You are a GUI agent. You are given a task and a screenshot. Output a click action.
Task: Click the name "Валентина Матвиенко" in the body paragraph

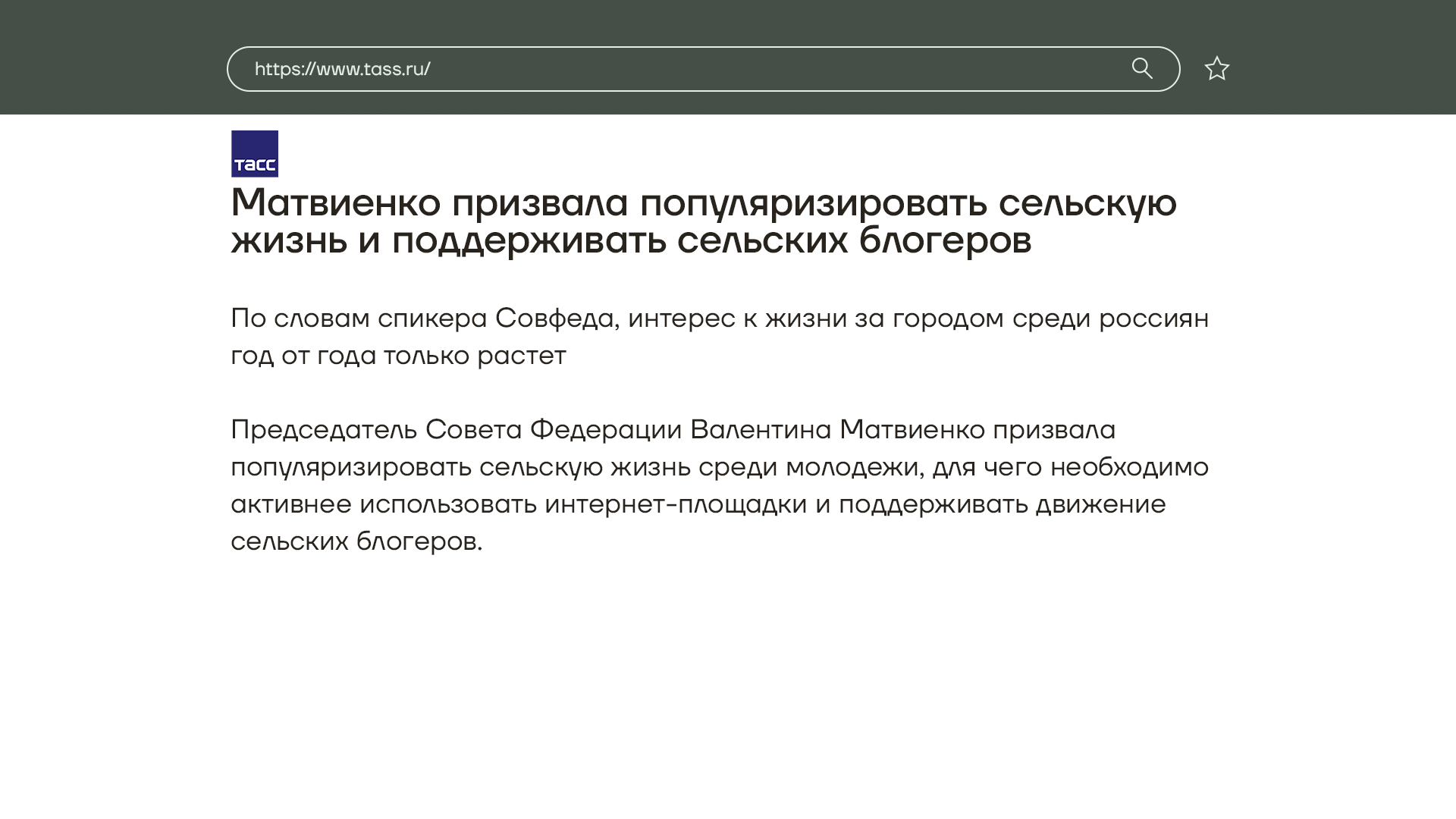(x=837, y=429)
